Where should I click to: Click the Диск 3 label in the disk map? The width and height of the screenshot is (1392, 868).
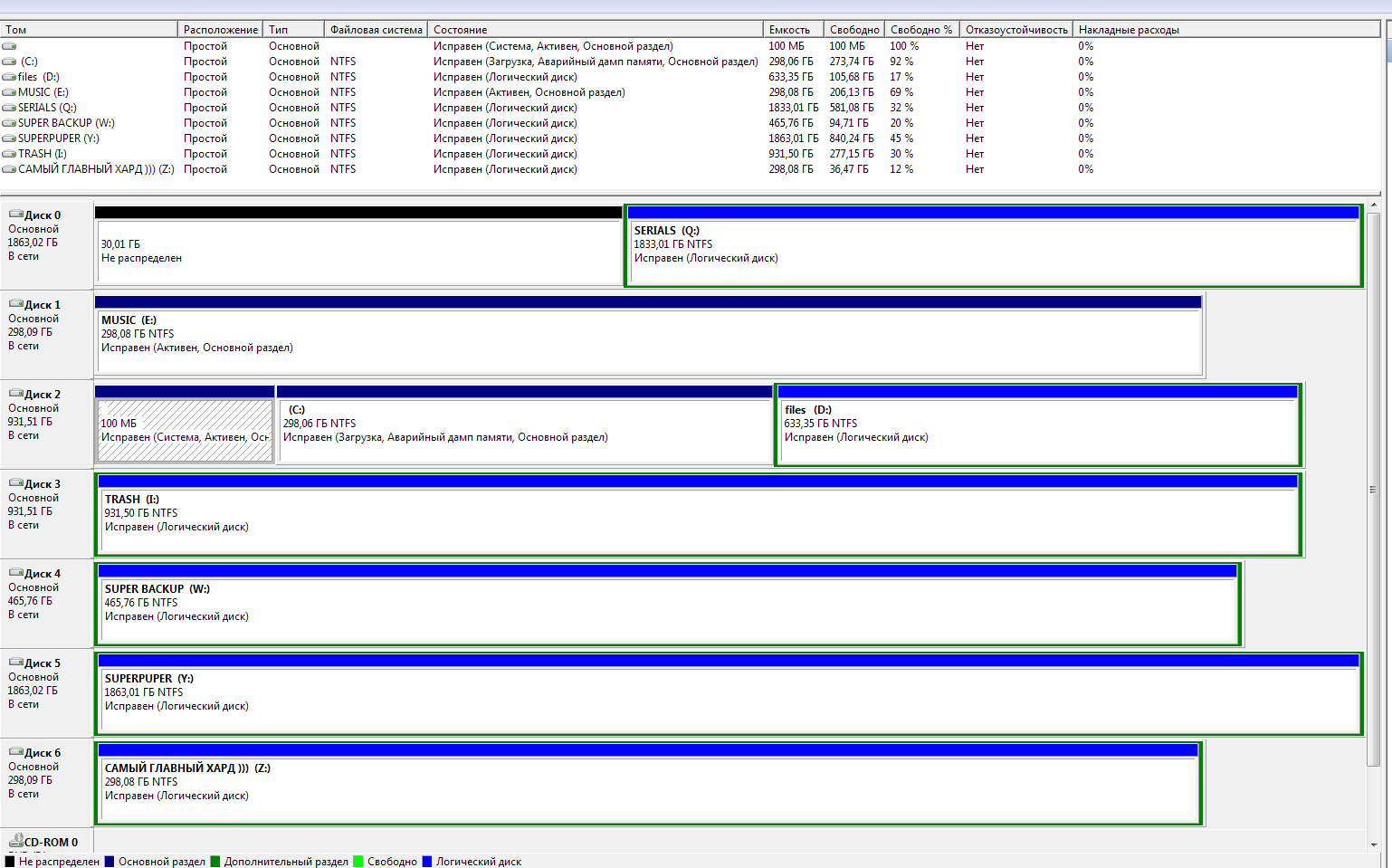pyautogui.click(x=43, y=484)
